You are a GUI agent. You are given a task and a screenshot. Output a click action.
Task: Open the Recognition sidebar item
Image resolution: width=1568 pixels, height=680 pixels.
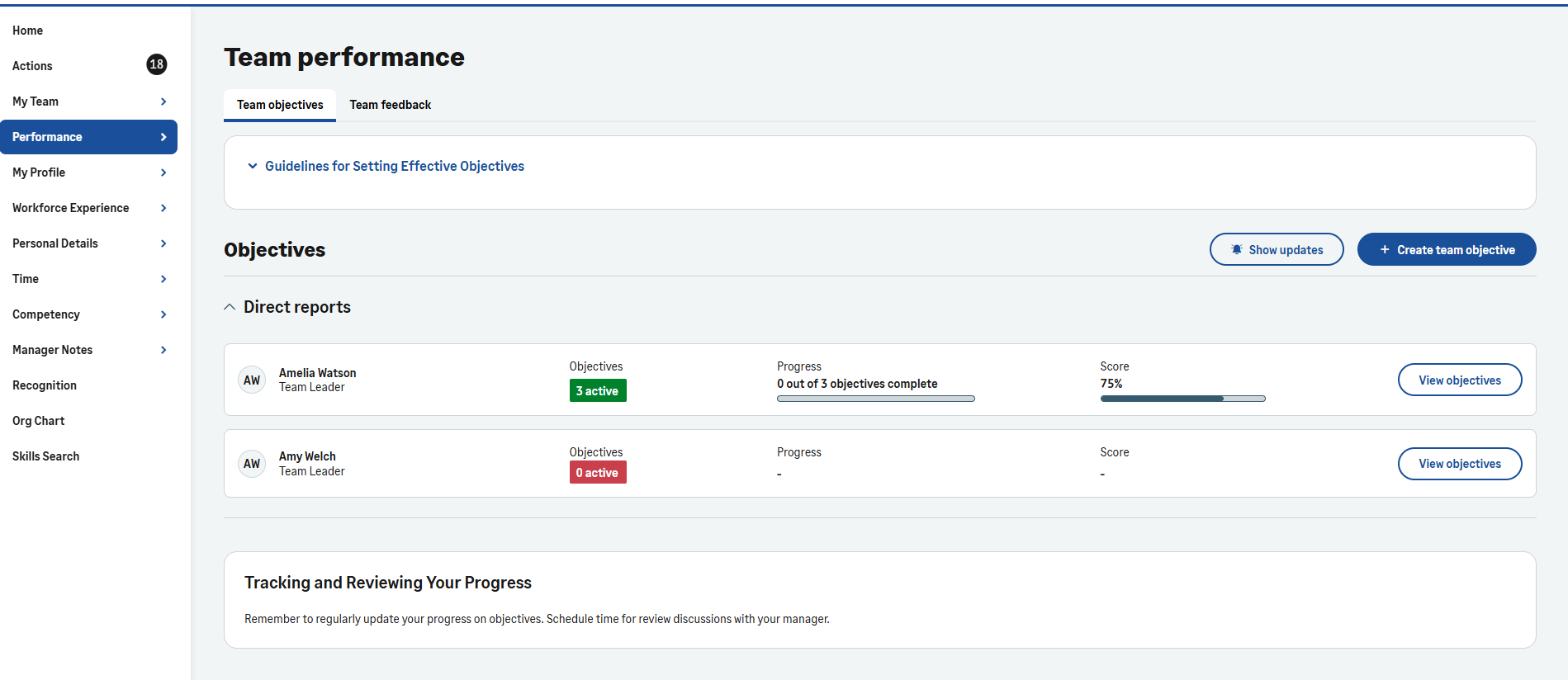(45, 385)
